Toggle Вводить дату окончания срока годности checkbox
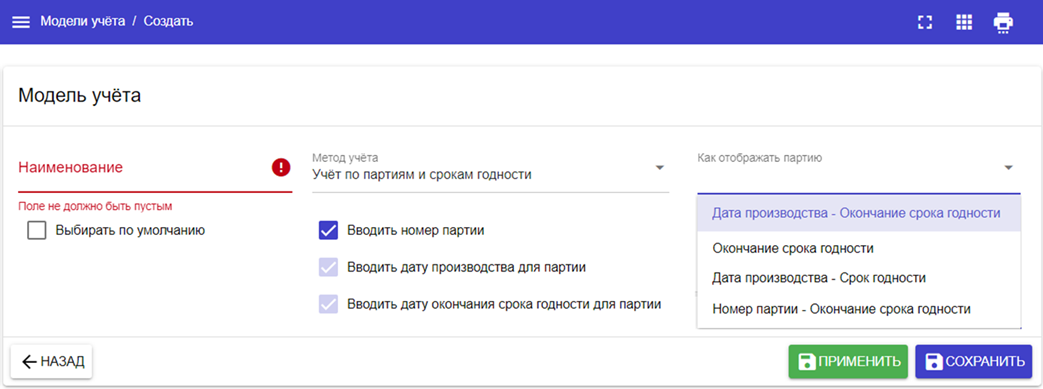The height and width of the screenshot is (389, 1043). (329, 305)
